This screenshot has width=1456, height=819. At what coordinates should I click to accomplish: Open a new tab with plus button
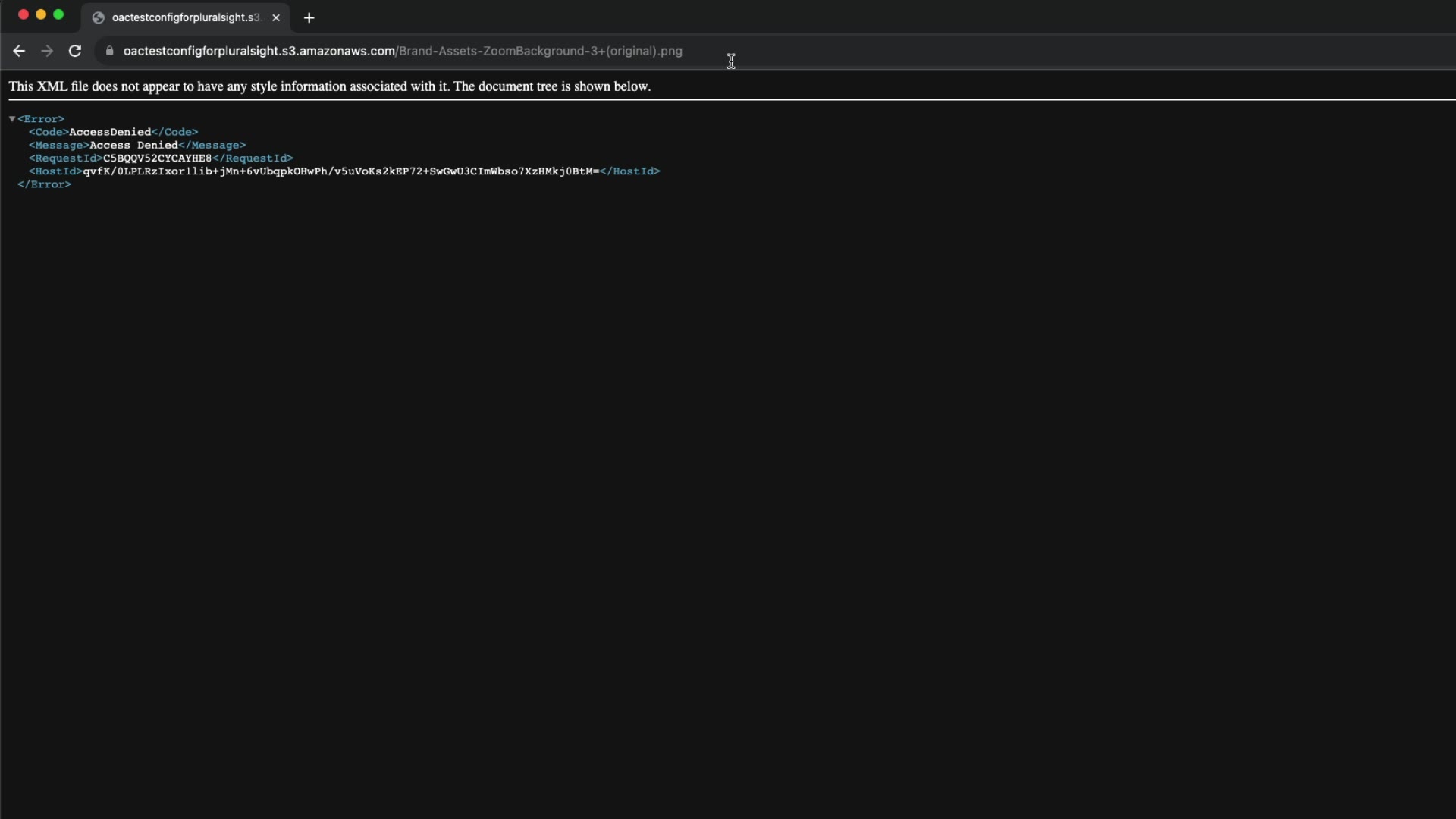(309, 17)
